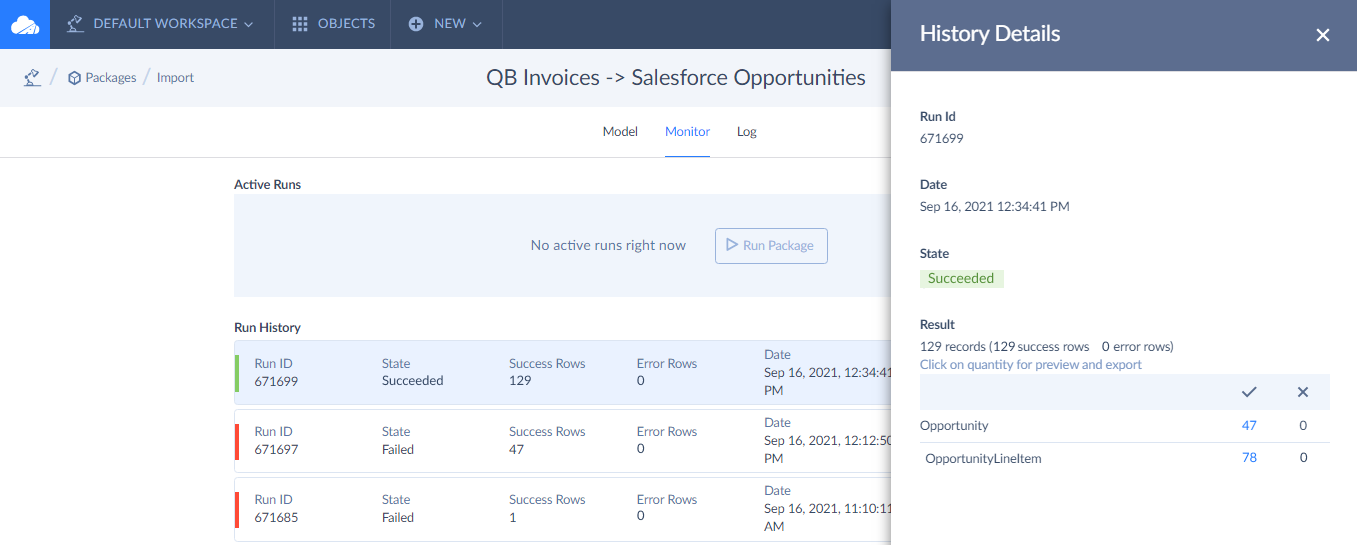Click the Run History heading
The height and width of the screenshot is (545, 1357).
pyautogui.click(x=267, y=327)
